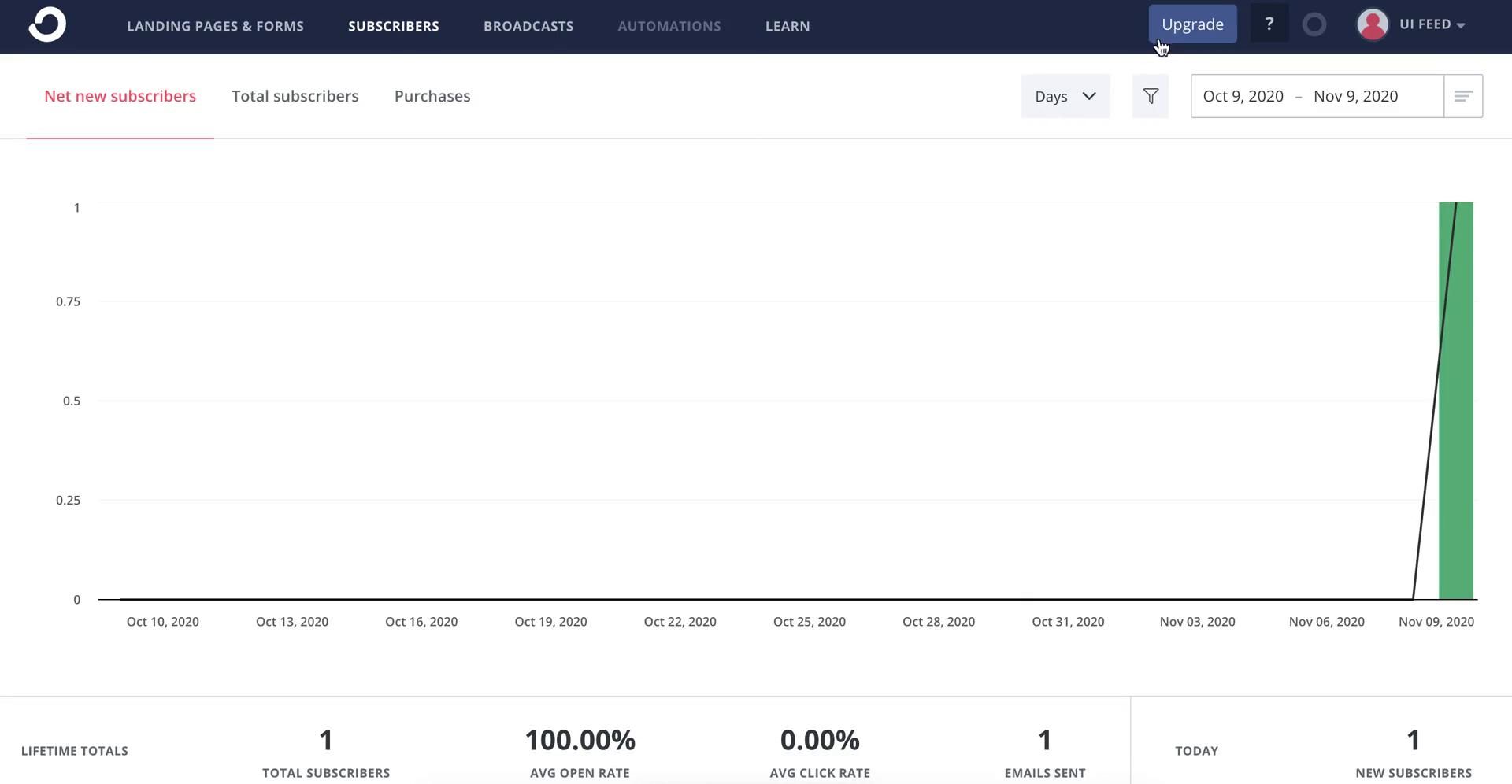Expand the UI FEED account menu

1432,24
